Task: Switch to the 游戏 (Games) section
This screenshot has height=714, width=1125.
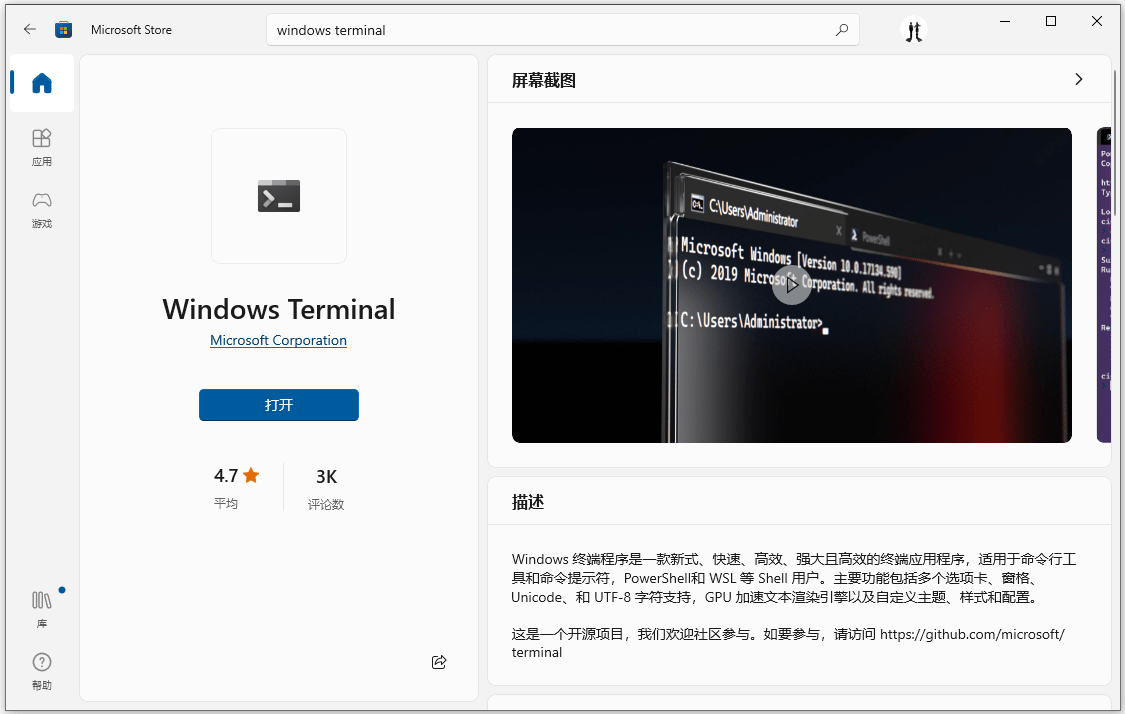Action: pyautogui.click(x=42, y=210)
